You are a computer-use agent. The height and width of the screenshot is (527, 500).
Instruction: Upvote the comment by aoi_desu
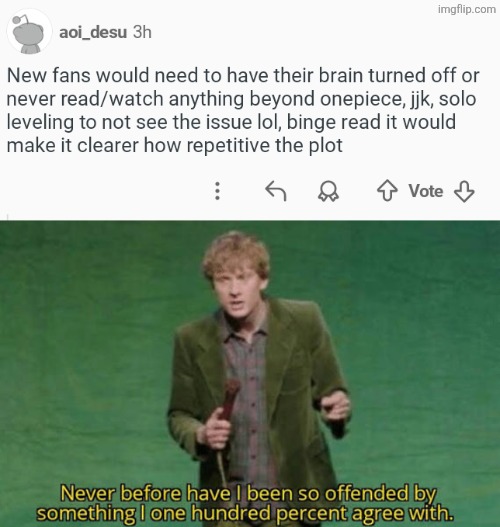[387, 191]
